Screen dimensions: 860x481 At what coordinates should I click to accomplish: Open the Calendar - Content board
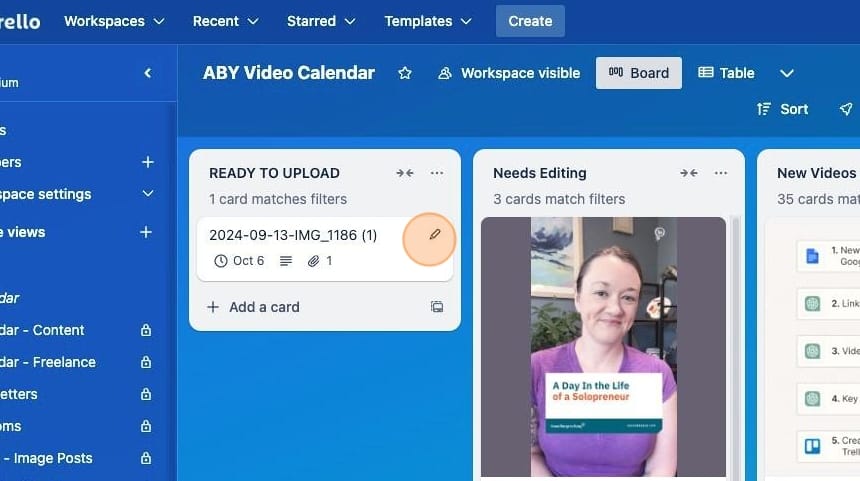tap(42, 330)
